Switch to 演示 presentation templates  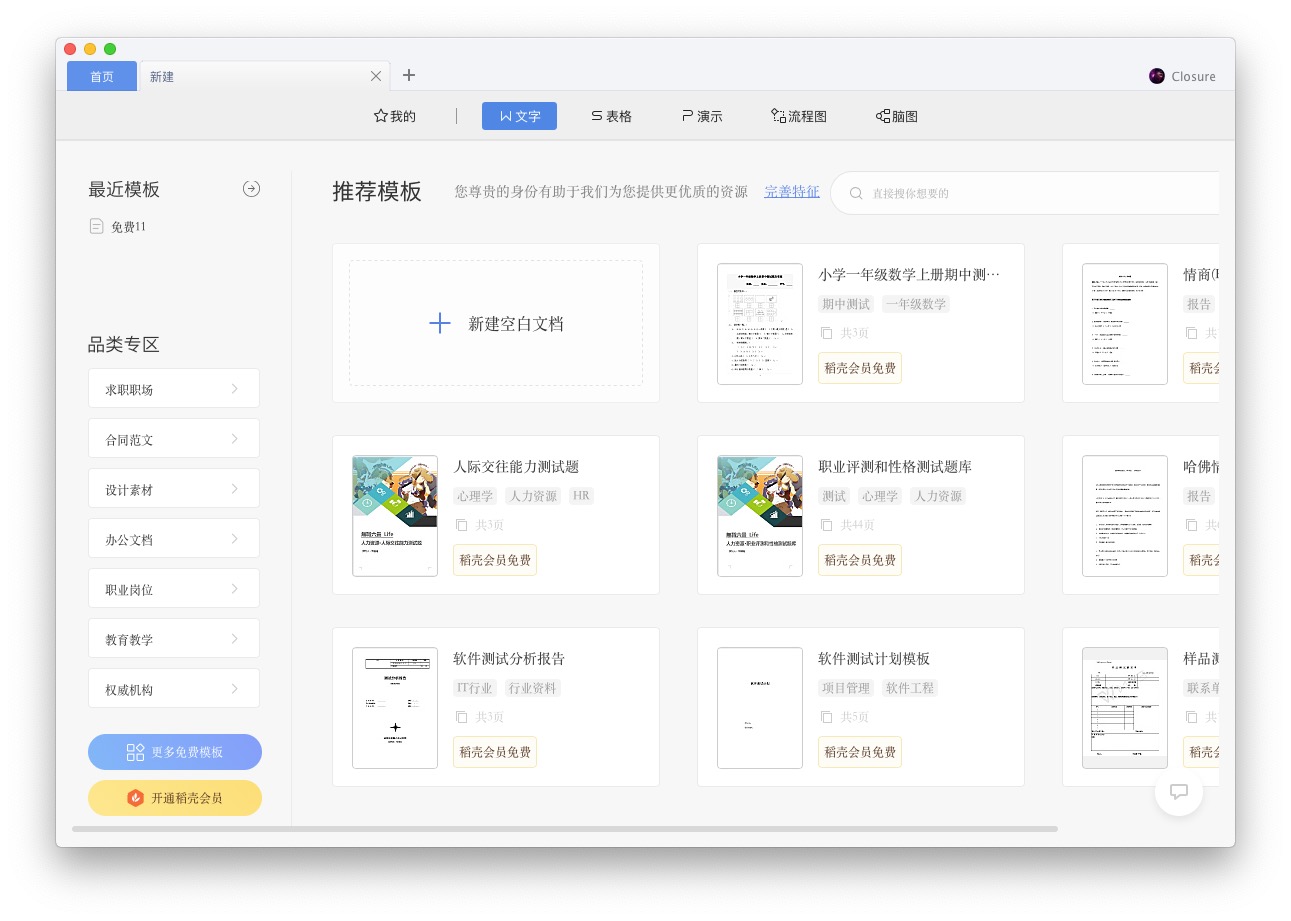(x=701, y=115)
